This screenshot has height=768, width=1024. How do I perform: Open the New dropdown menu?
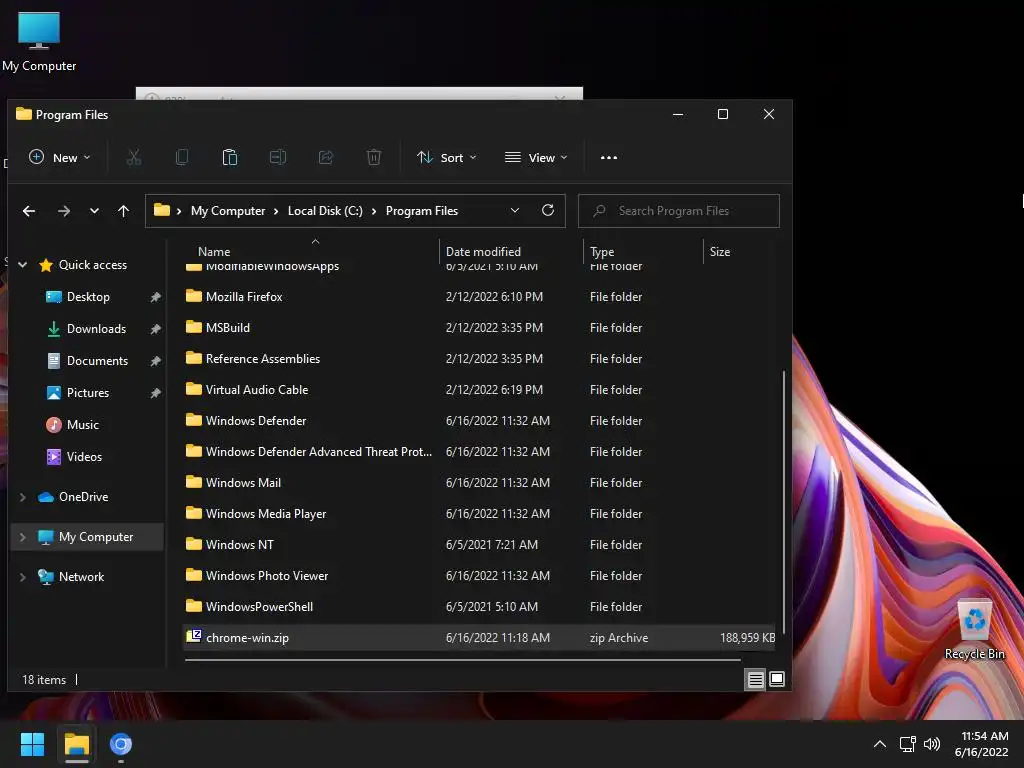59,157
